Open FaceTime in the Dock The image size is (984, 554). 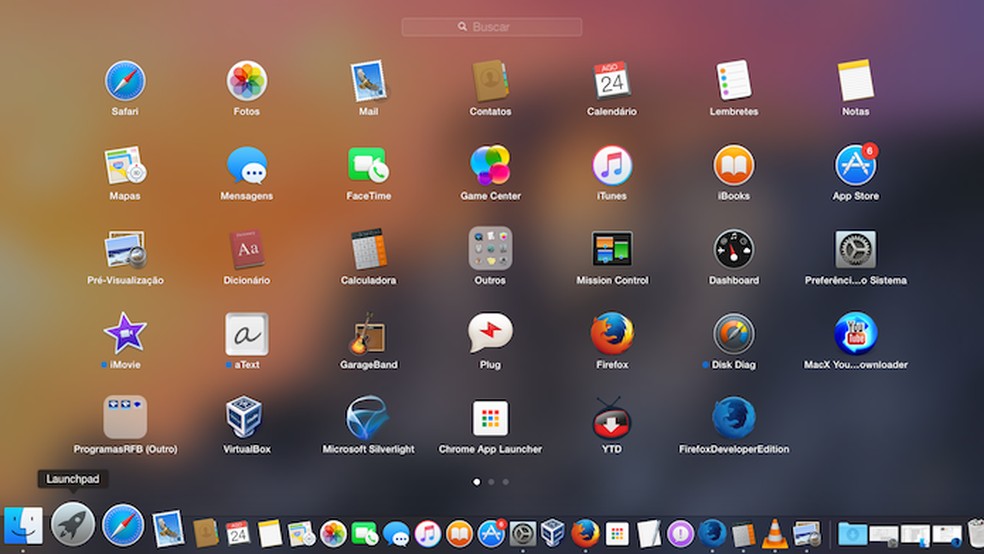pos(365,534)
